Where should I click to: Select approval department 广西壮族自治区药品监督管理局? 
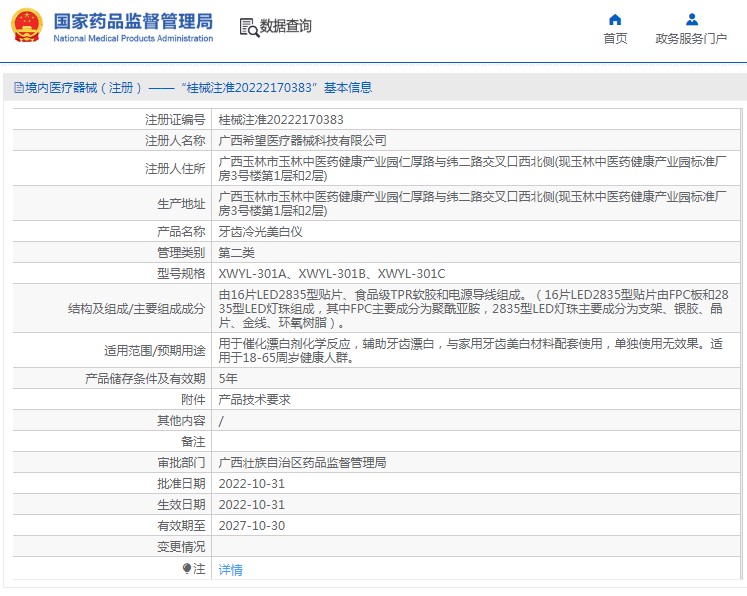tap(303, 463)
